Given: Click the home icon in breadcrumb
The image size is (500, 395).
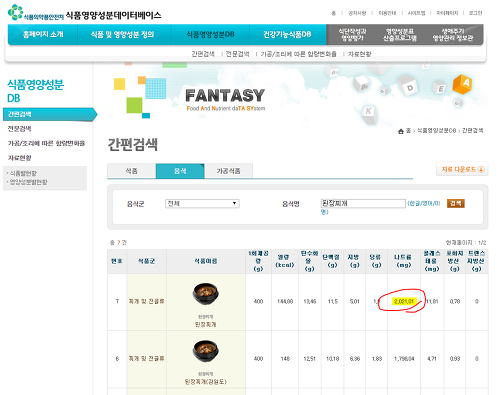Looking at the screenshot, I should pos(401,131).
